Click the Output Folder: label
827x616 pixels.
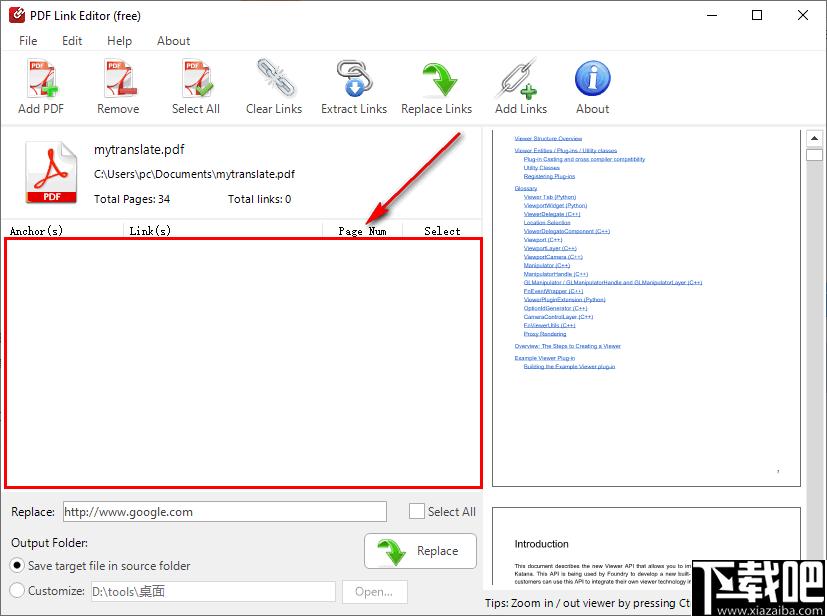coord(50,543)
